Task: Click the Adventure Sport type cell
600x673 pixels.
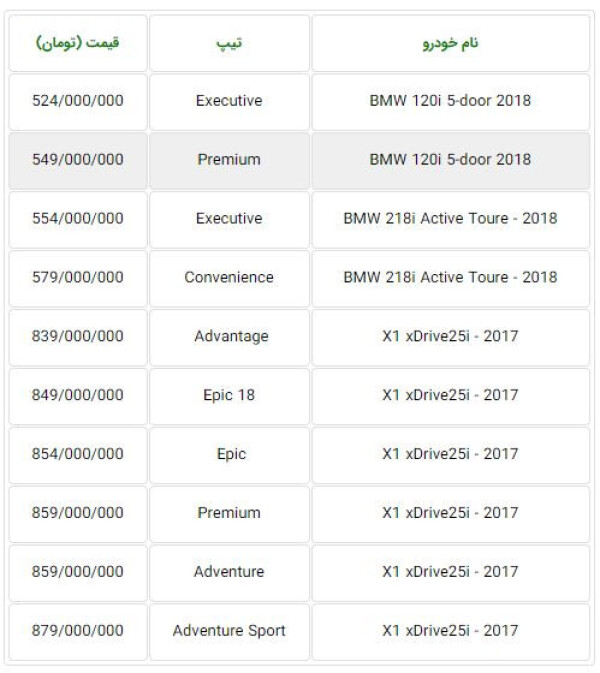Action: coord(229,632)
